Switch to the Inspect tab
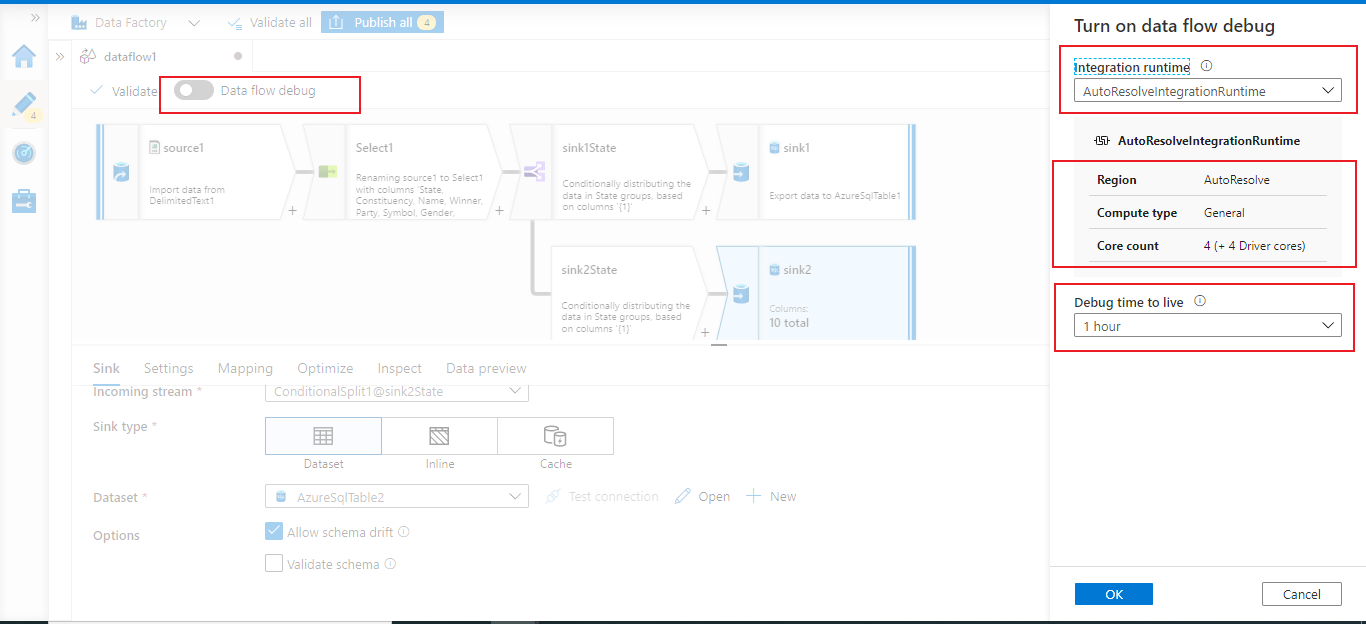Image resolution: width=1366 pixels, height=624 pixels. pyautogui.click(x=399, y=368)
